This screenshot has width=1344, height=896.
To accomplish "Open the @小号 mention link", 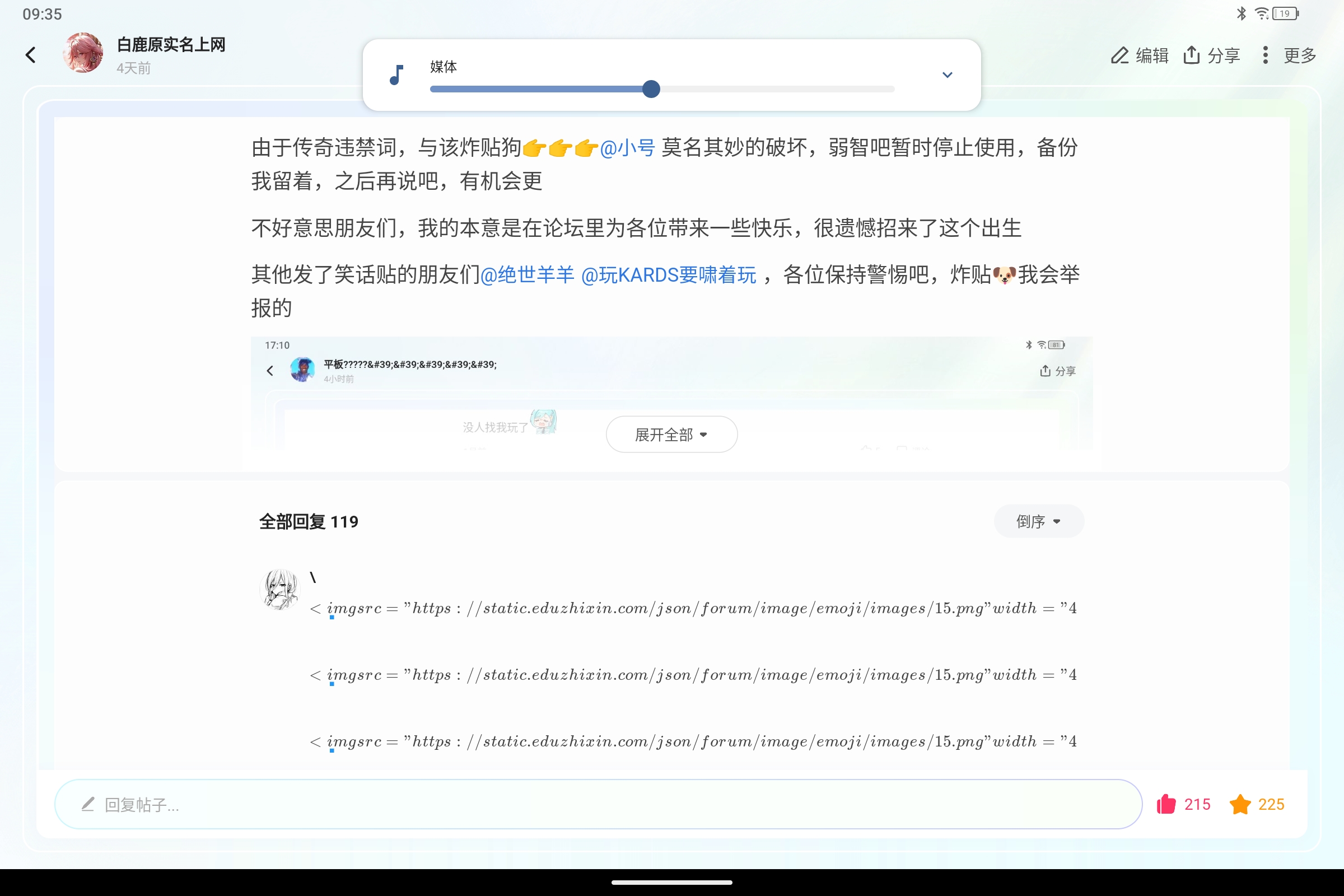I will click(627, 147).
